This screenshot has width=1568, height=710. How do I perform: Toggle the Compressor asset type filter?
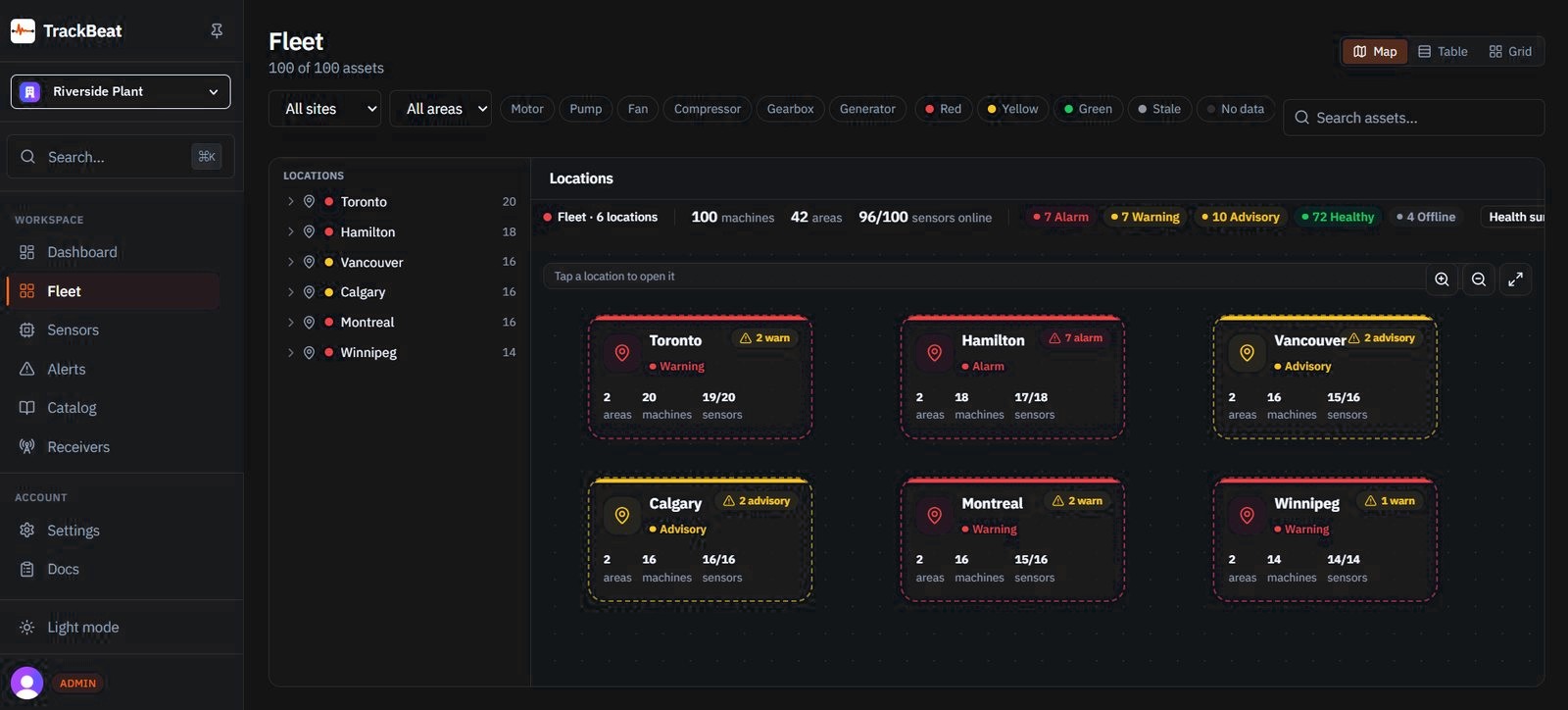pyautogui.click(x=708, y=109)
